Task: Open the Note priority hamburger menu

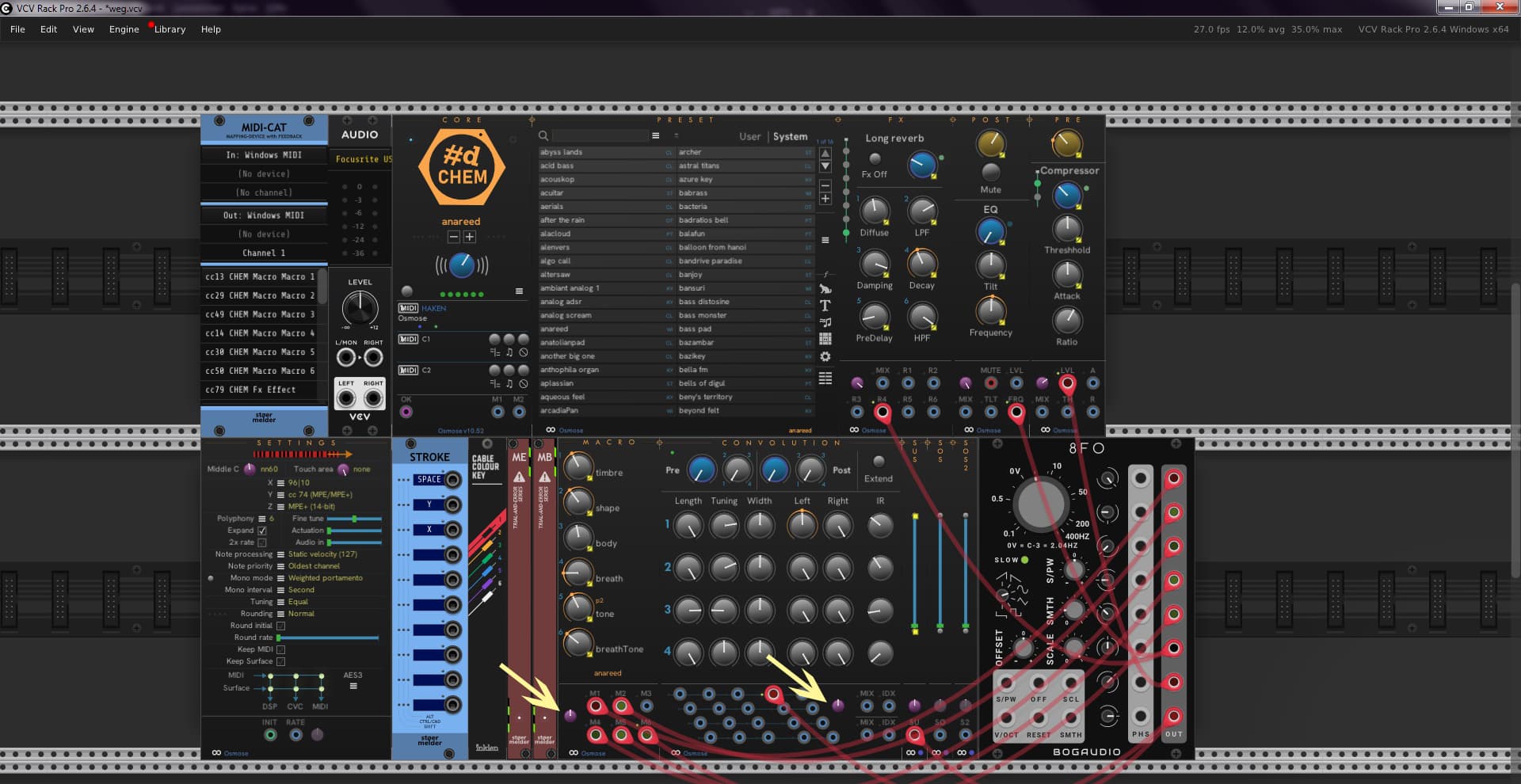Action: pos(280,566)
